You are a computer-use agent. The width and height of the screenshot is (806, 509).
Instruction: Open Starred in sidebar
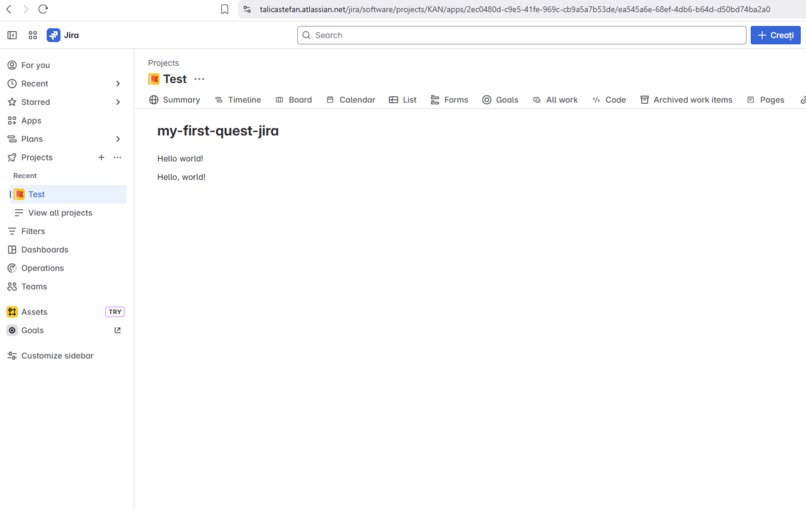[x=35, y=102]
